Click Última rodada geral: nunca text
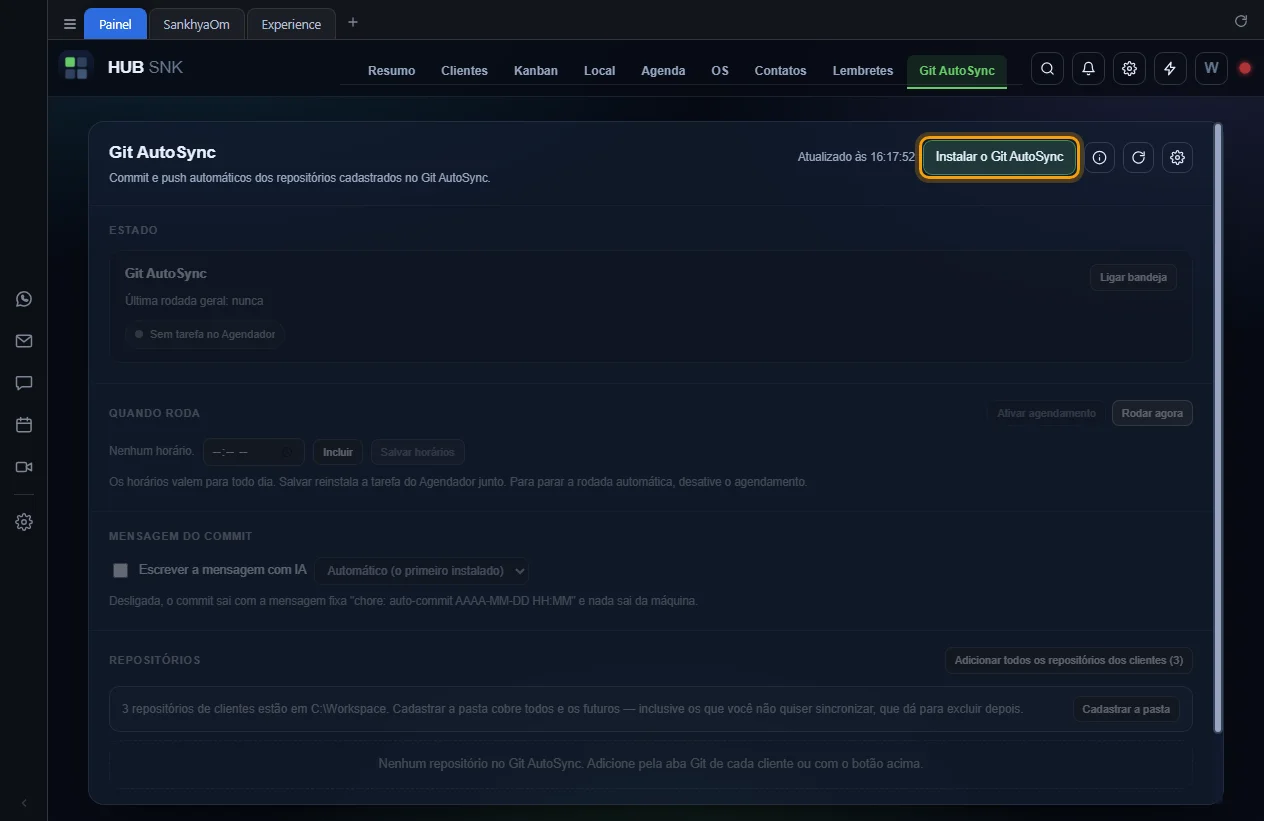 [x=194, y=301]
